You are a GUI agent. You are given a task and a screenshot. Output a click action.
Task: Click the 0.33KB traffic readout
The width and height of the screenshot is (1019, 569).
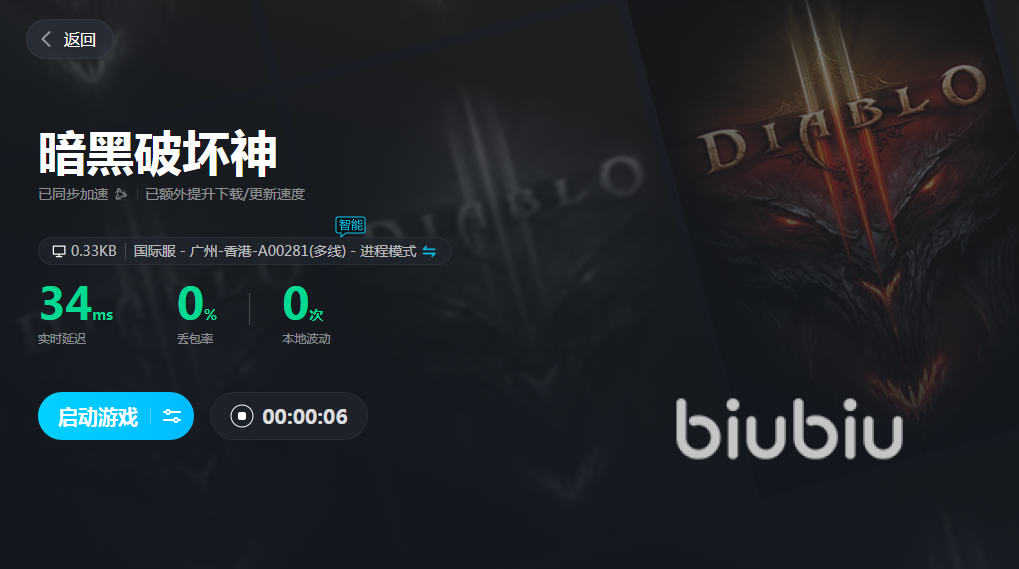[x=94, y=251]
